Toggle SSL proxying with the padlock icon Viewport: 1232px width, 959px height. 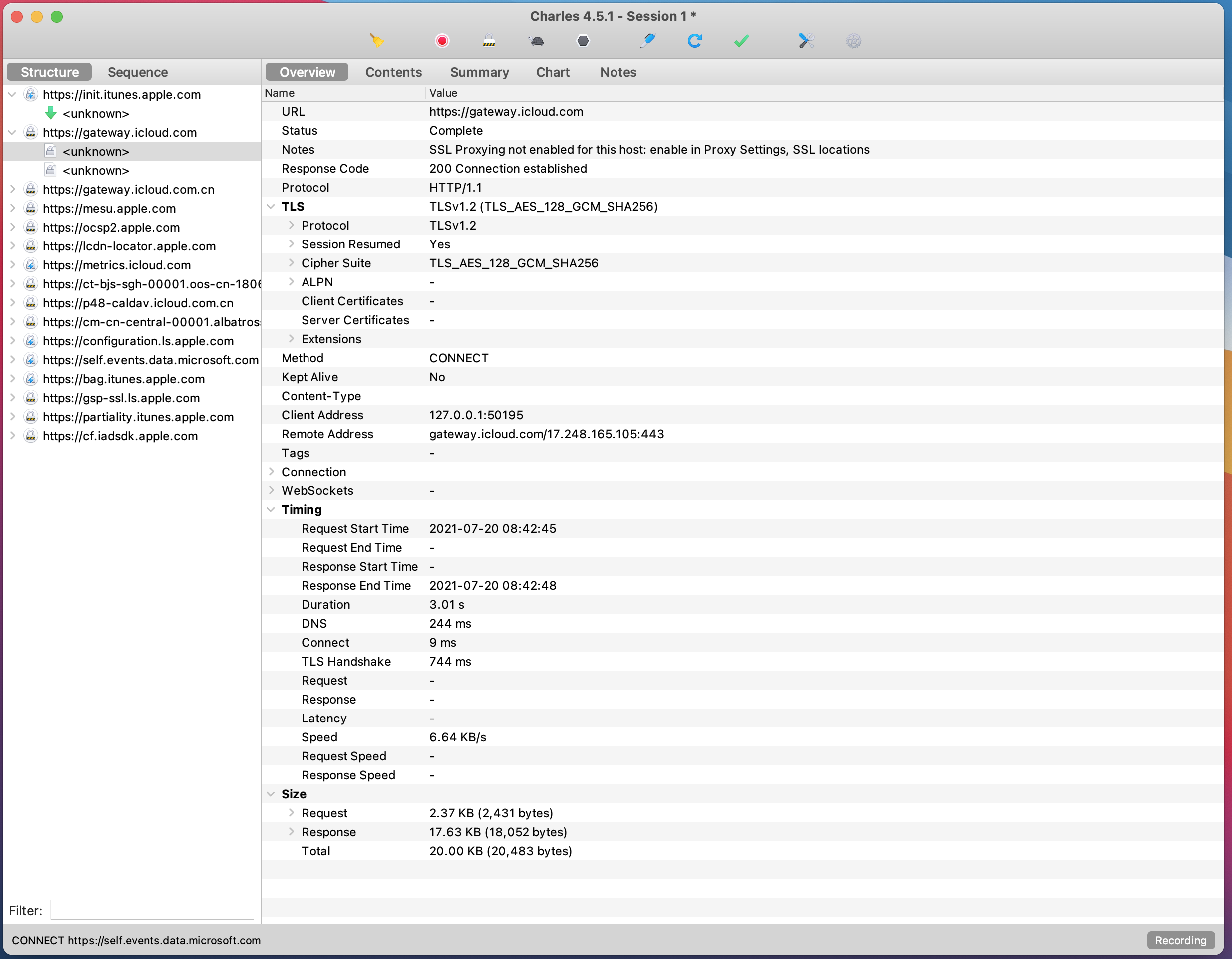tap(489, 40)
